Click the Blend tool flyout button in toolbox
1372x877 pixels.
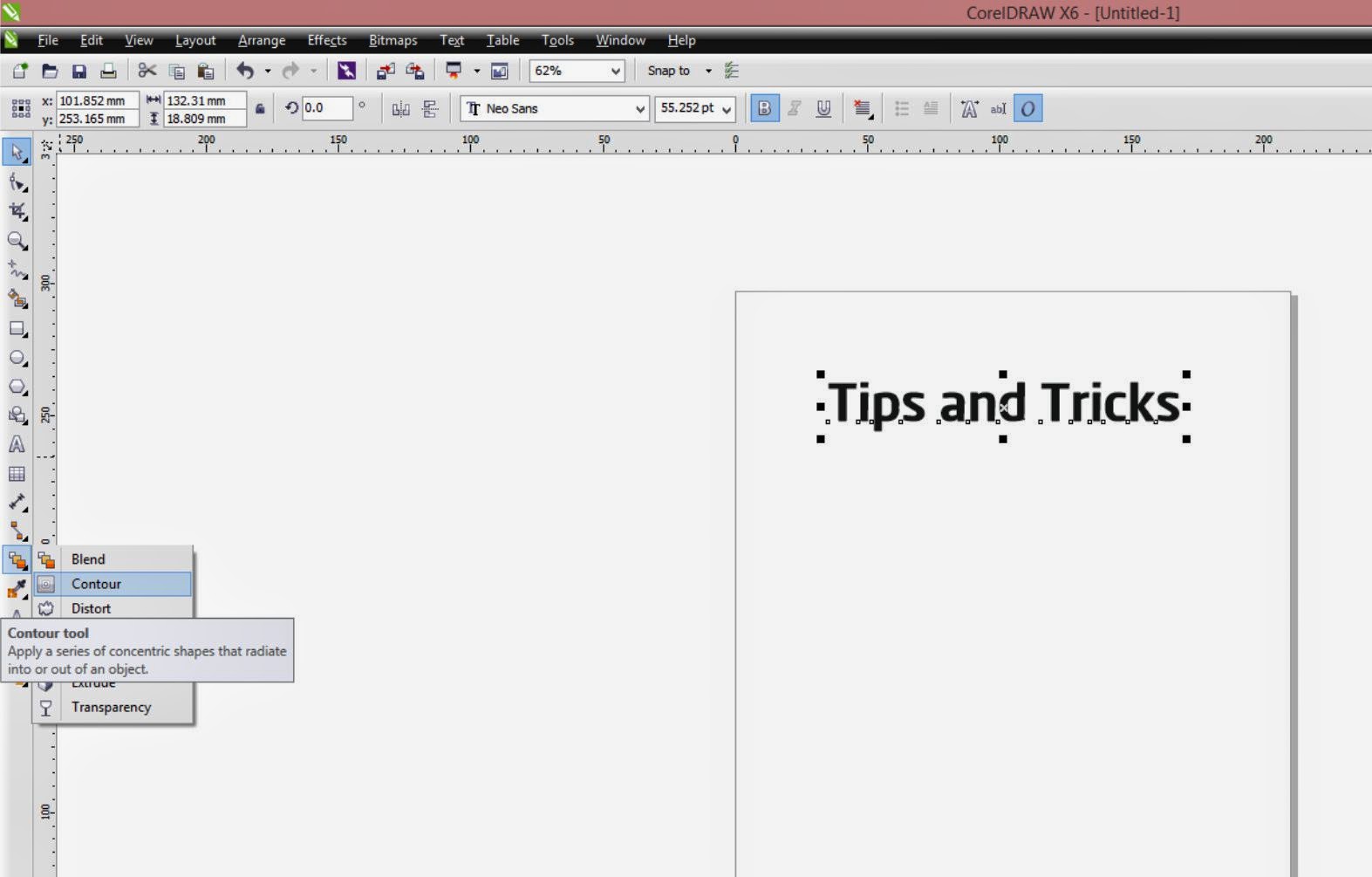coord(17,560)
